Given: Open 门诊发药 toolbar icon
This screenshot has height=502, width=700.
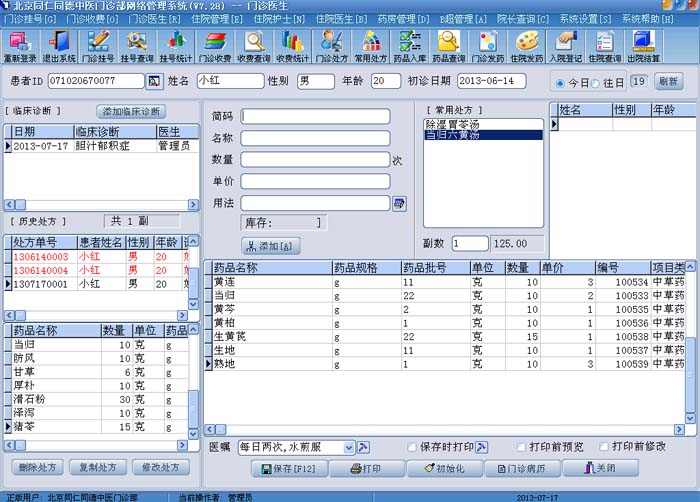Looking at the screenshot, I should [x=488, y=46].
